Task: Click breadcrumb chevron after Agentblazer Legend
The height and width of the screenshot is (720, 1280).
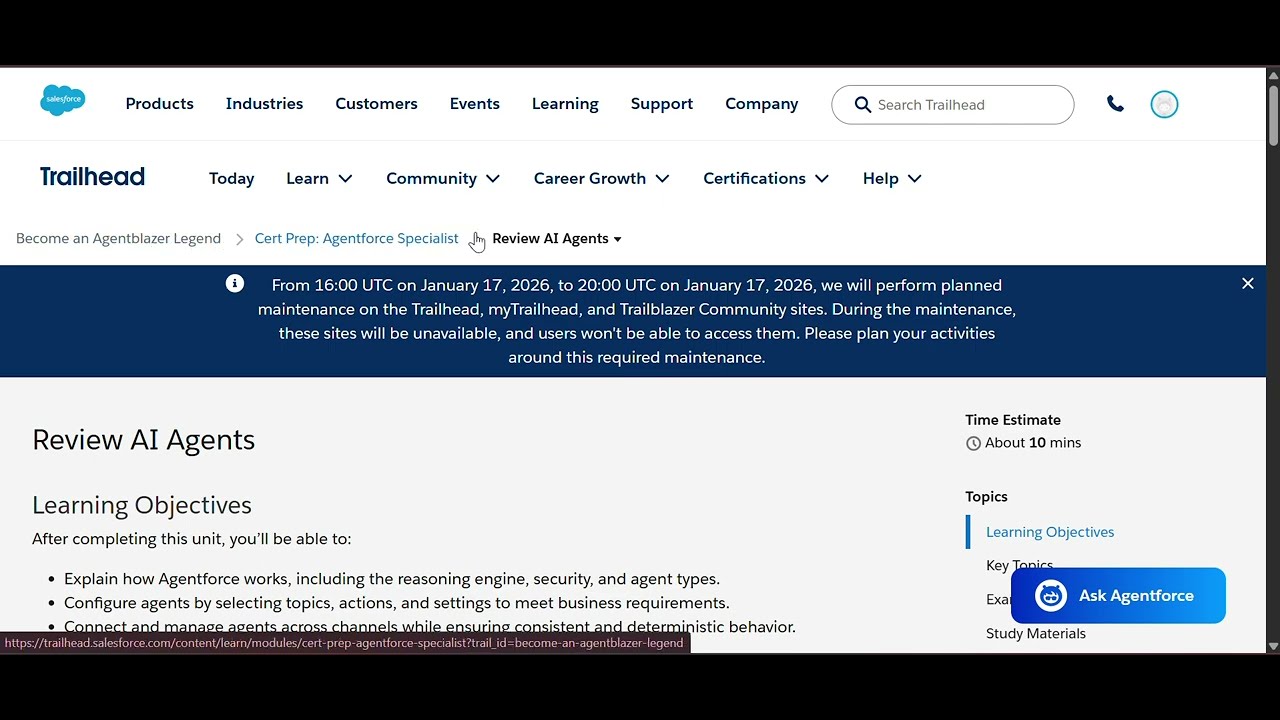Action: tap(240, 239)
